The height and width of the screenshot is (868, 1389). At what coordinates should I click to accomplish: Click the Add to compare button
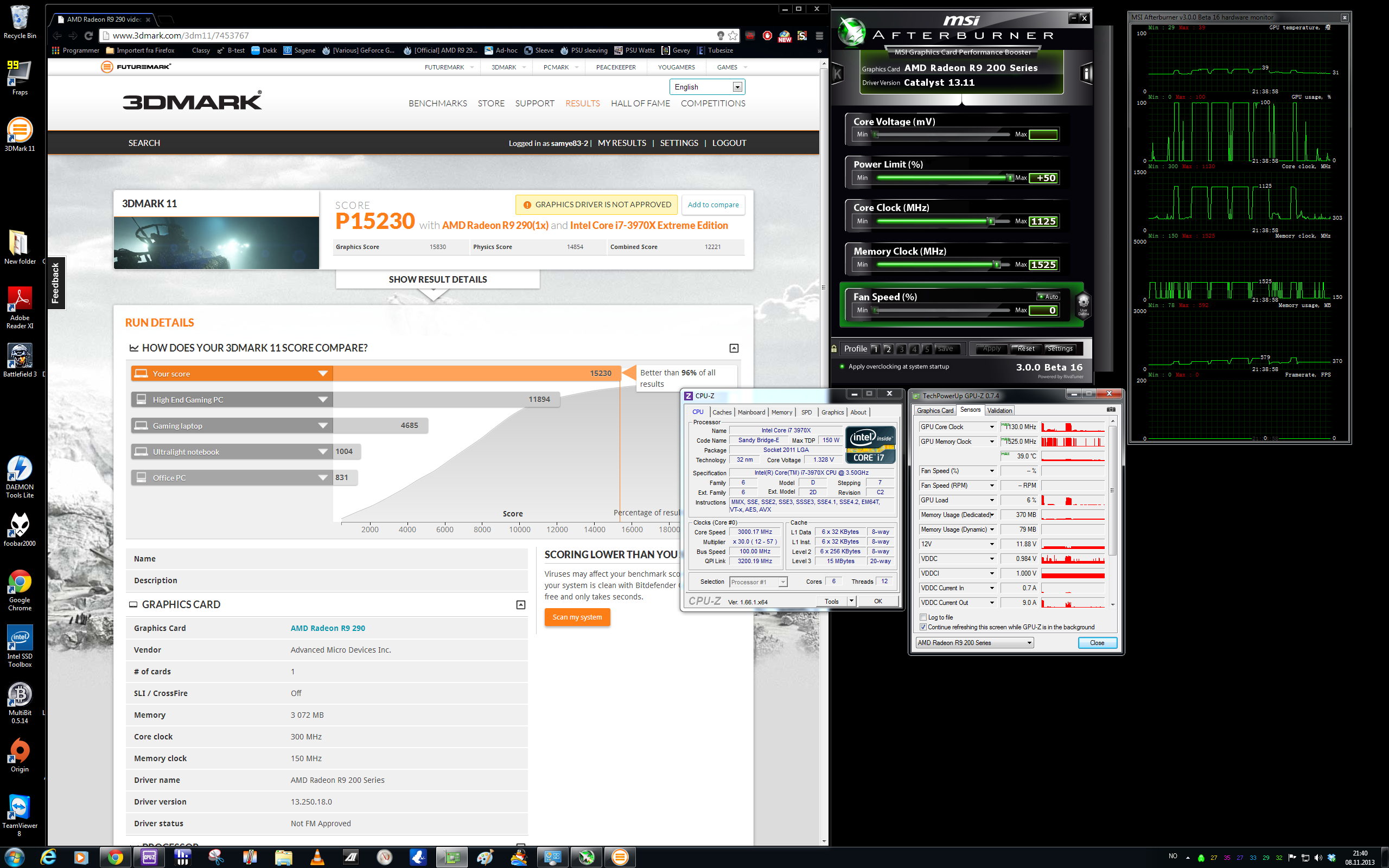tap(713, 205)
